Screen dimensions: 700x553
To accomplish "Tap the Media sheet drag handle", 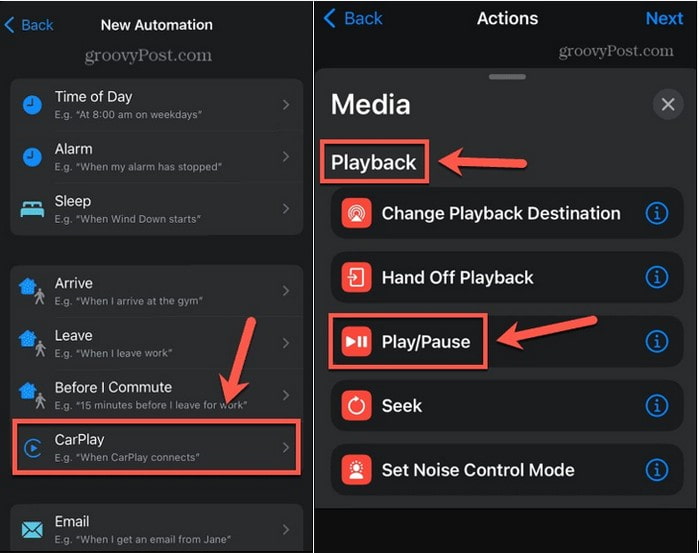I will pos(509,76).
